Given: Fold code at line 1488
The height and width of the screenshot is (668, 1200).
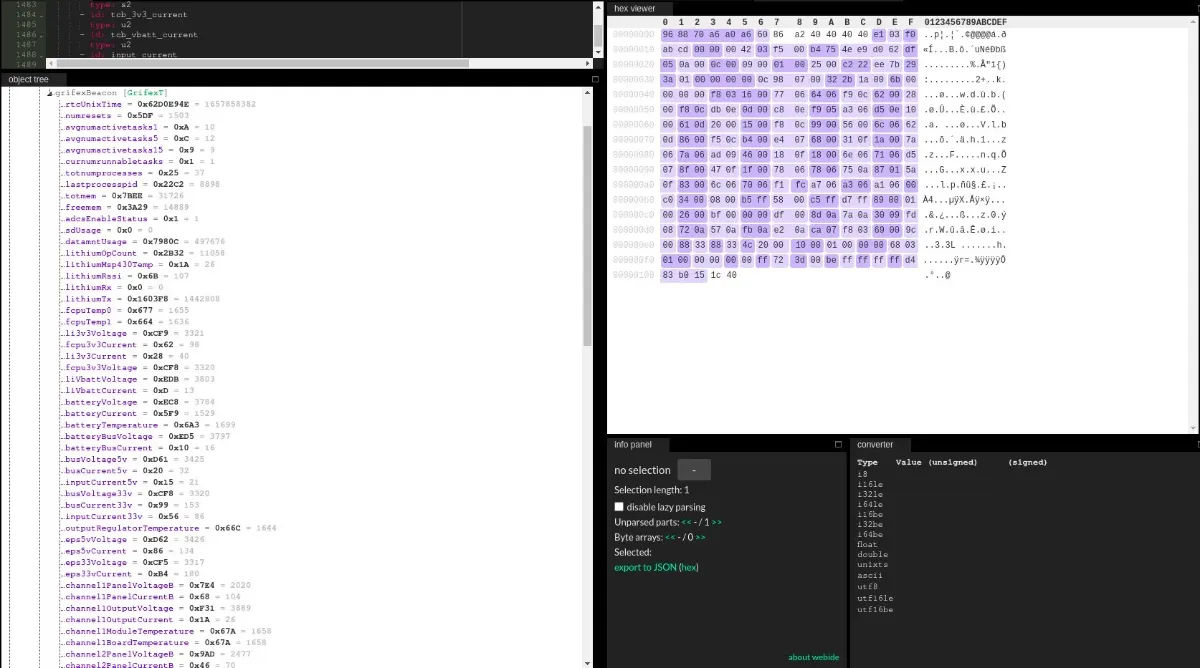Looking at the screenshot, I should click(x=40, y=54).
